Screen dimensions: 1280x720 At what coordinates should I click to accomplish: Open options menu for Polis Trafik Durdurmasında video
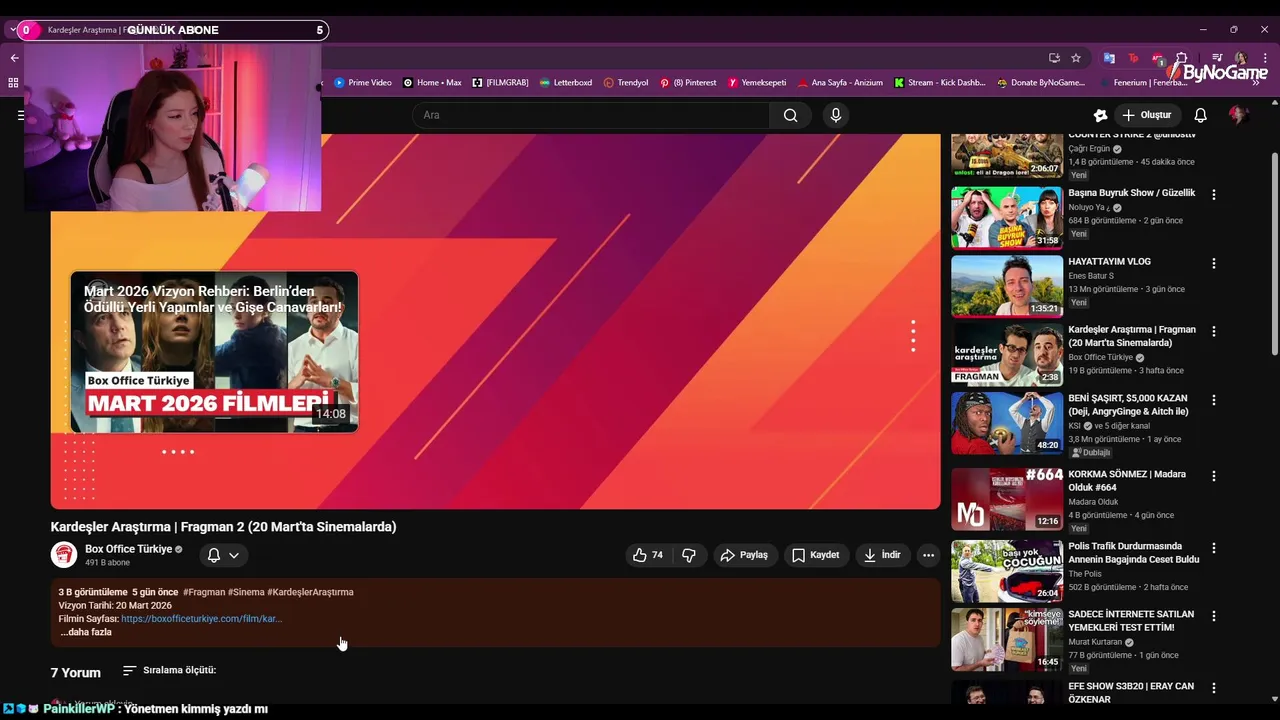[x=1214, y=549]
